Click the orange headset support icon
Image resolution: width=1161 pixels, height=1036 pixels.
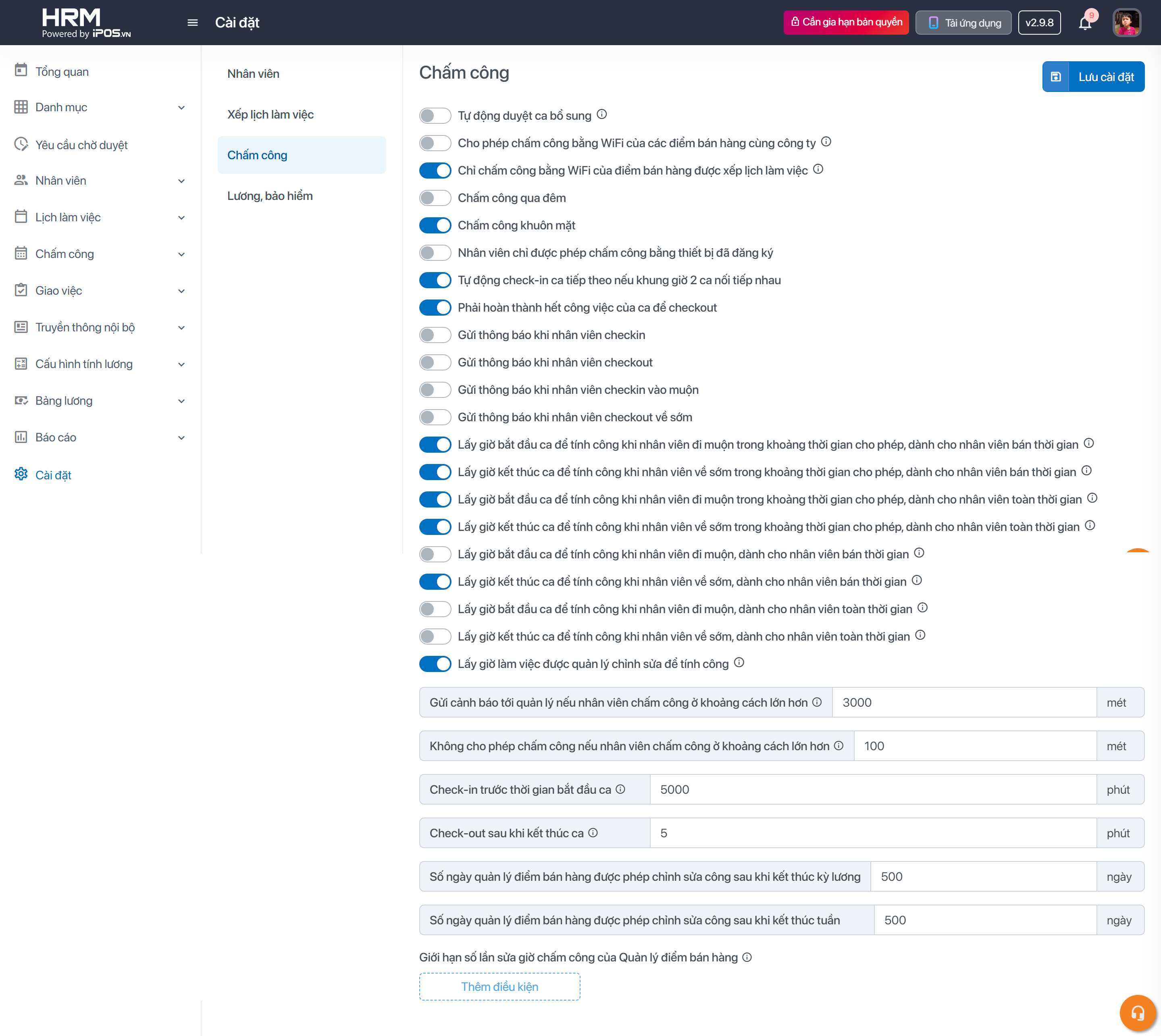tap(1138, 1013)
